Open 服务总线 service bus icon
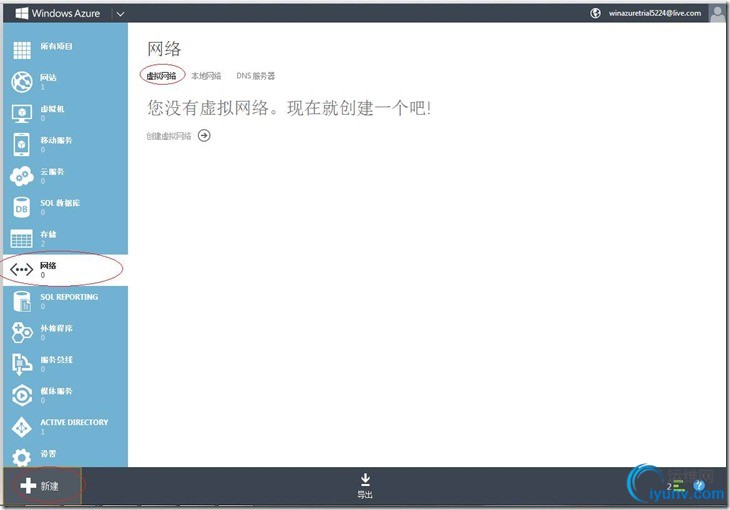Screen dimensions: 730x510 (22, 364)
